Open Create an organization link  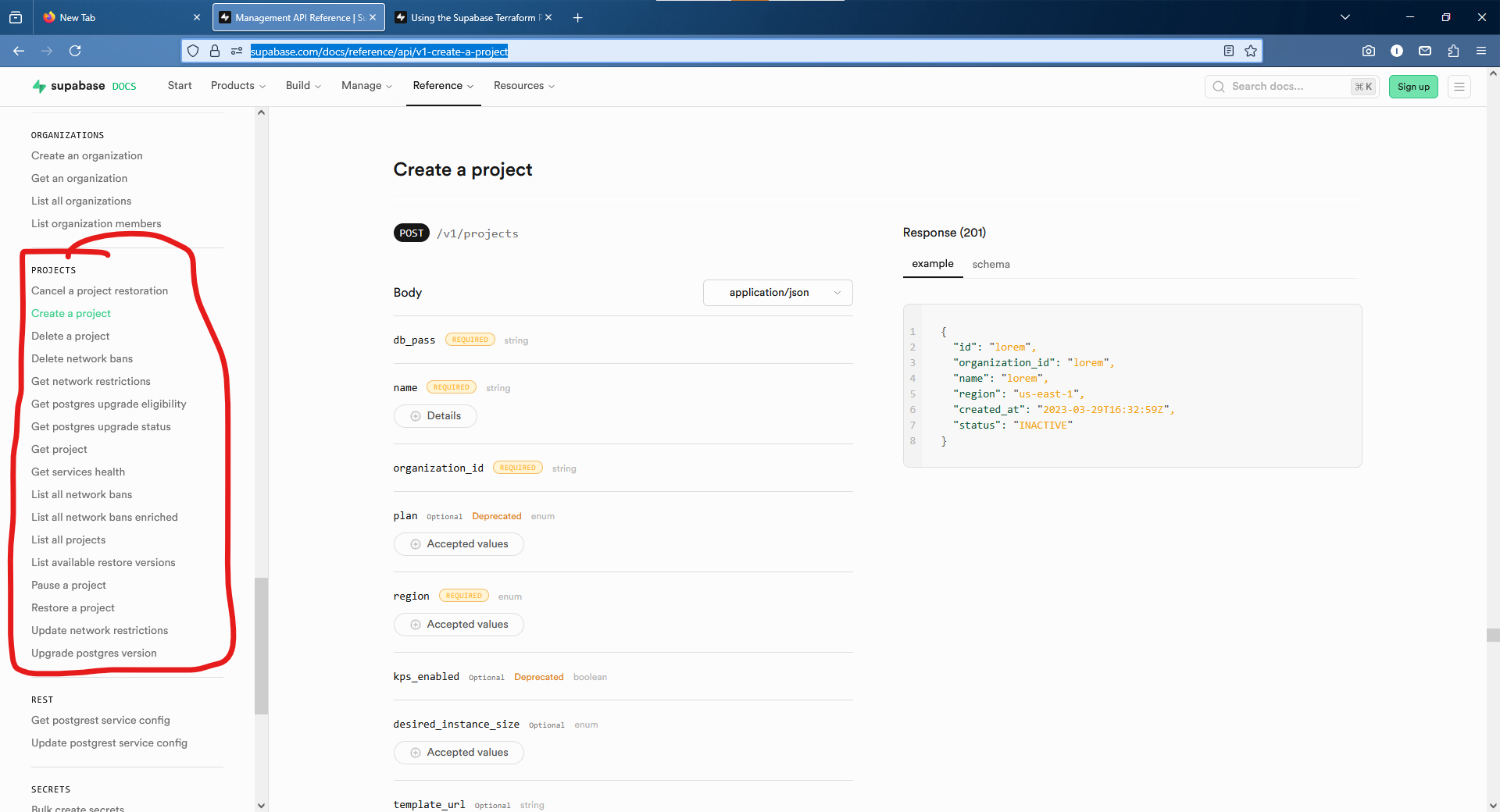tap(87, 156)
